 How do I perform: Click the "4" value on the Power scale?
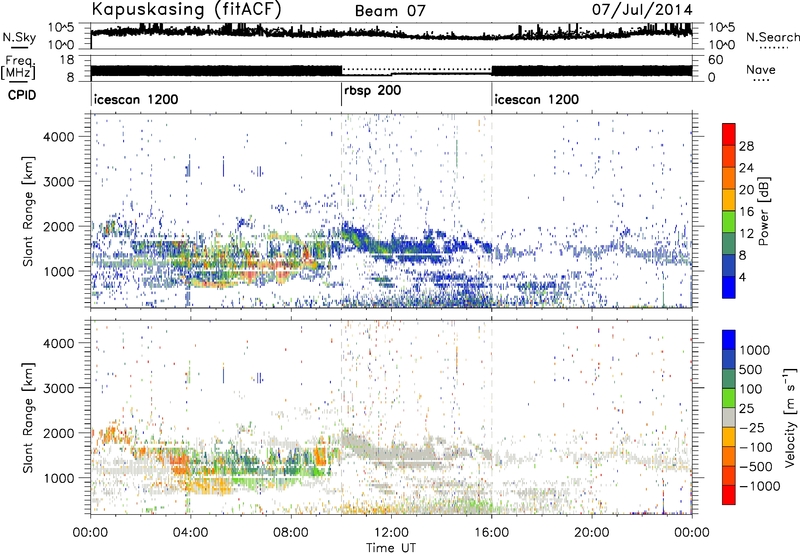click(x=742, y=277)
